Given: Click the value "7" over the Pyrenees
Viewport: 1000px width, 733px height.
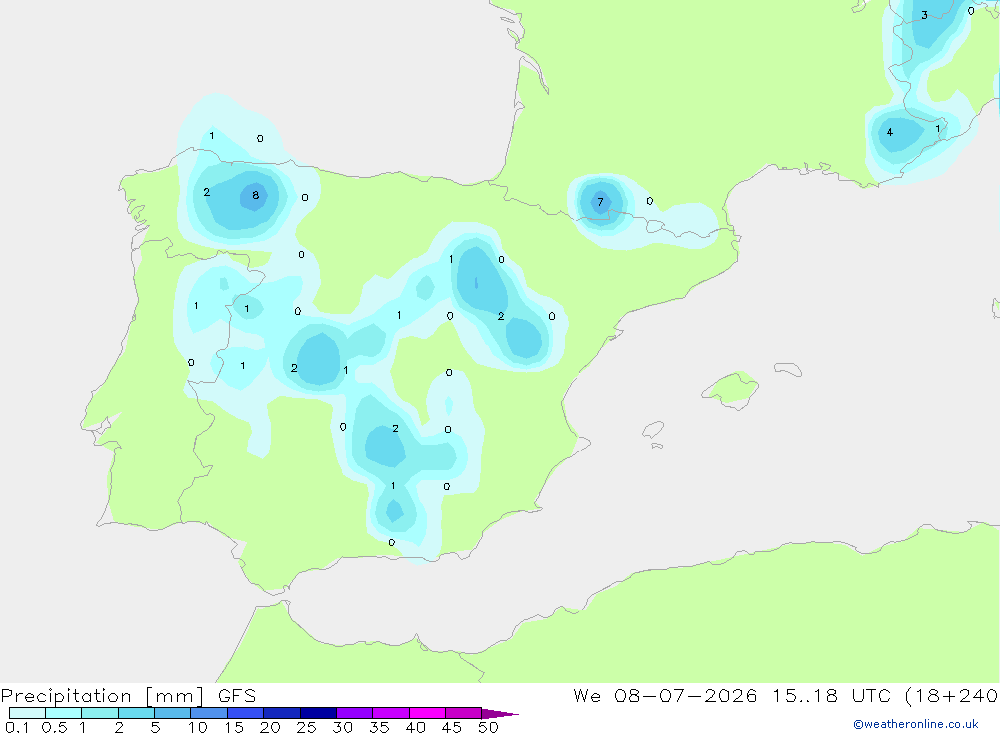Looking at the screenshot, I should pyautogui.click(x=600, y=202).
